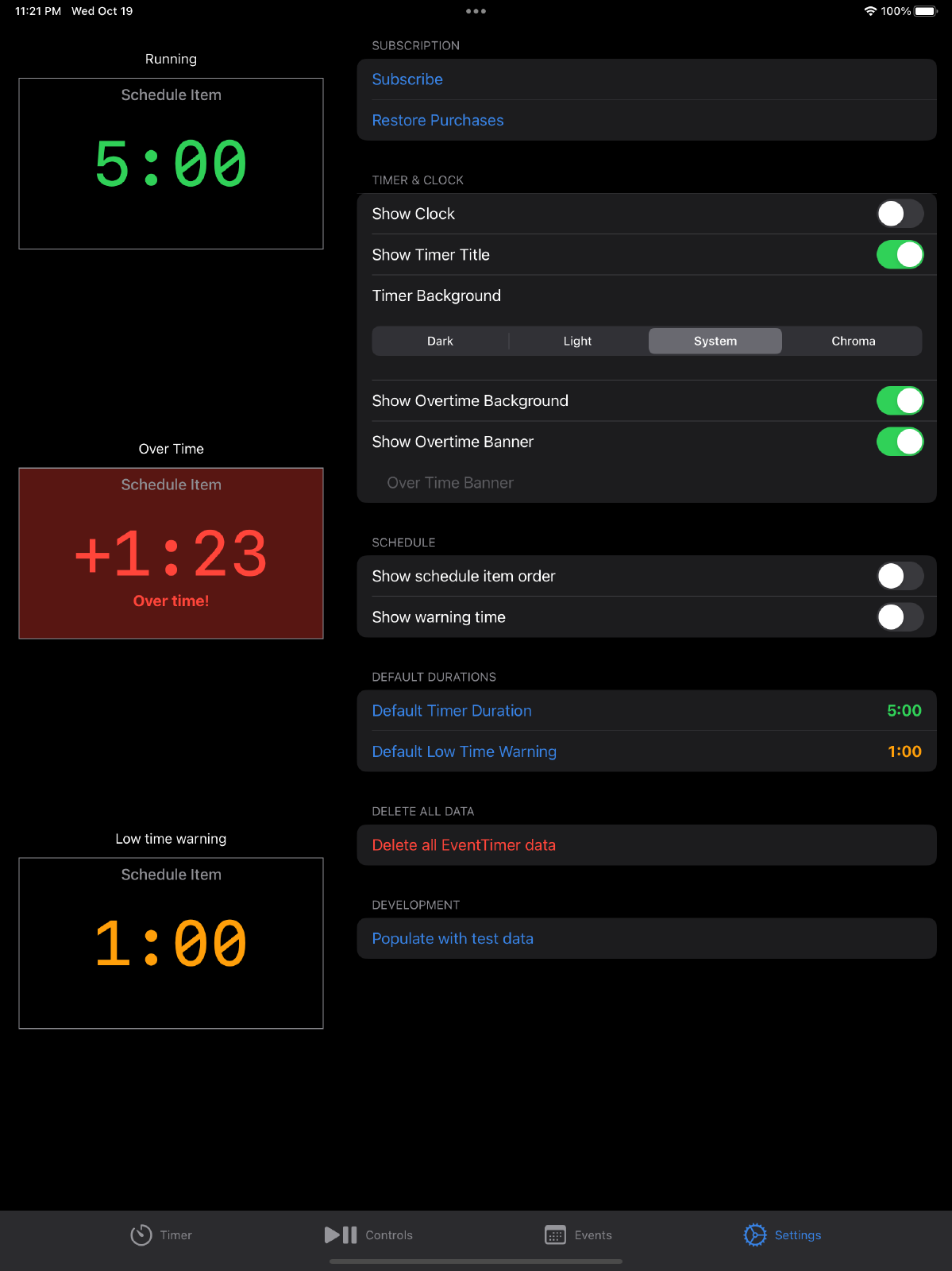This screenshot has height=1271, width=952.
Task: Choose the Chroma background option
Action: point(853,341)
